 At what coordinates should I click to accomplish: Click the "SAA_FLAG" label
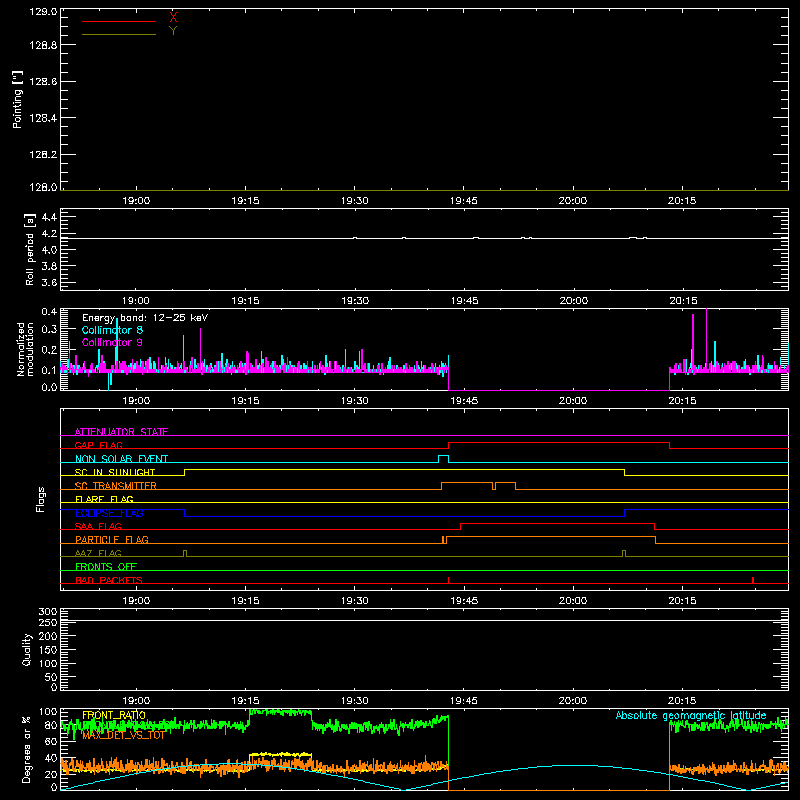click(98, 526)
